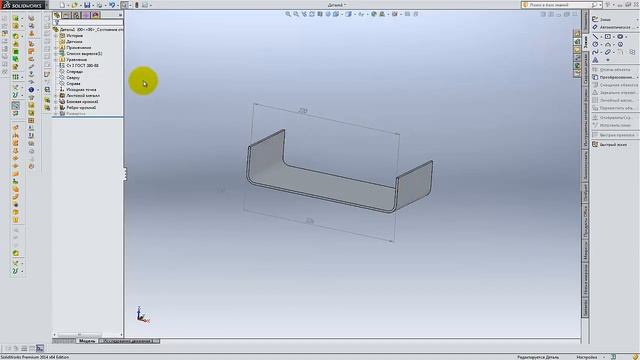Select Сверху plane in tree
The width and height of the screenshot is (640, 360).
click(73, 78)
